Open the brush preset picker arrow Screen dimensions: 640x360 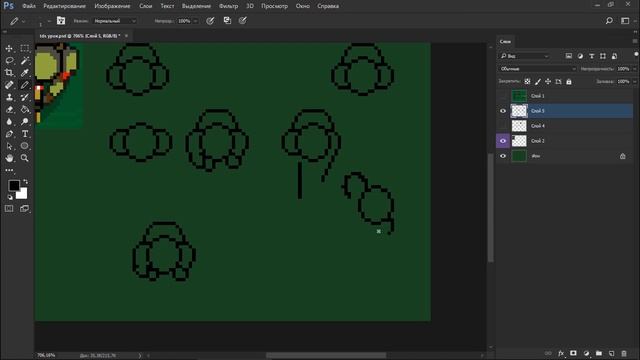coord(49,21)
